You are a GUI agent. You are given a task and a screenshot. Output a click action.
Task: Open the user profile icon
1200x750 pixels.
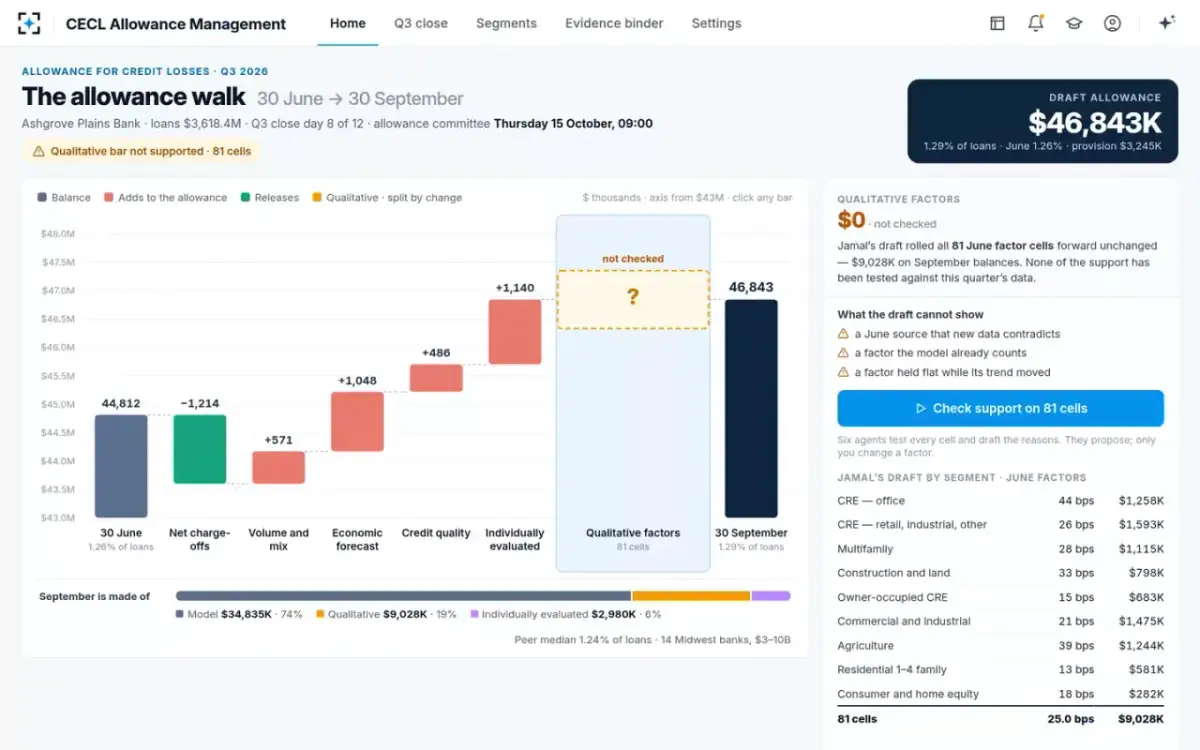[1112, 23]
